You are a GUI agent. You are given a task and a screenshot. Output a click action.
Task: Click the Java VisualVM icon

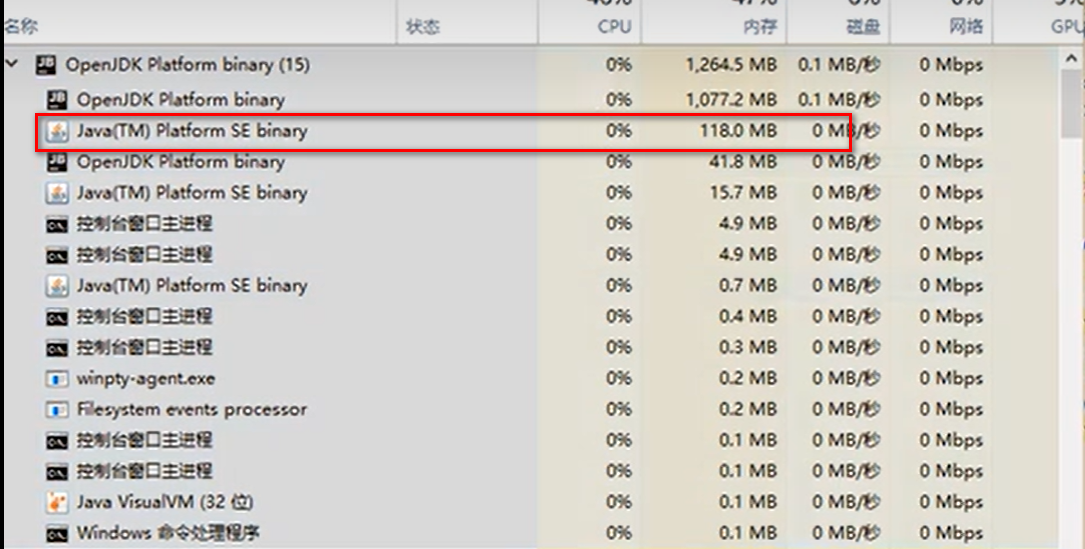click(57, 502)
